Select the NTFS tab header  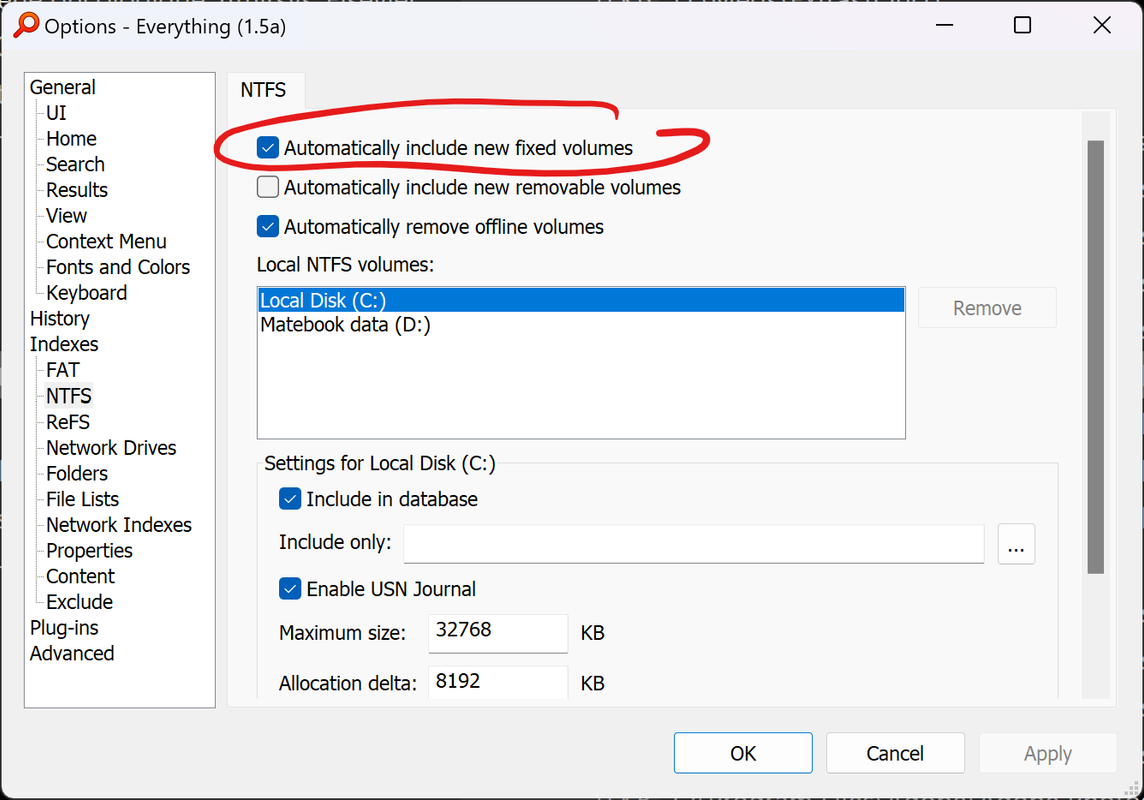264,90
